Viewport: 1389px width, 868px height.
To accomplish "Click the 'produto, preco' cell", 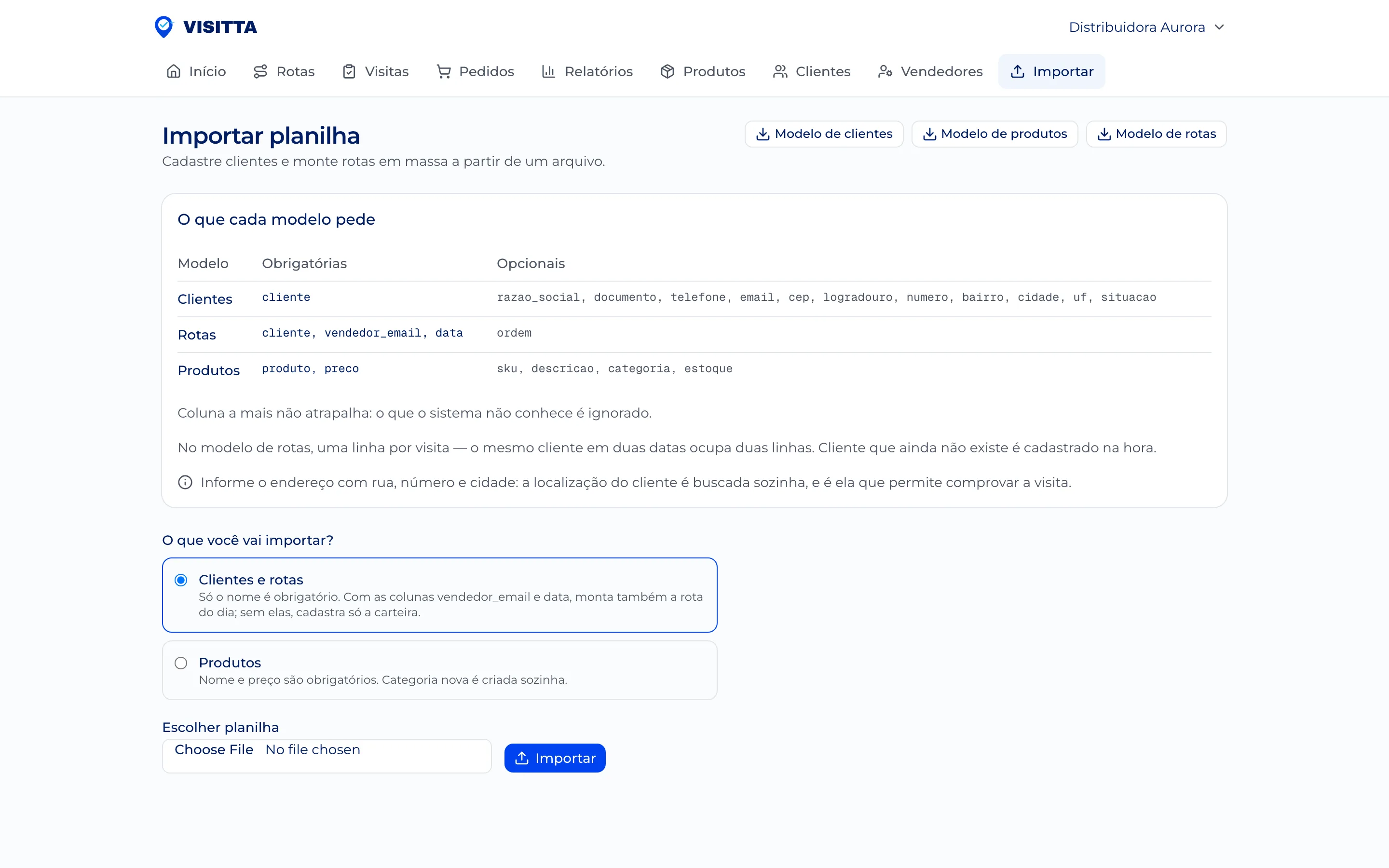I will (x=310, y=368).
